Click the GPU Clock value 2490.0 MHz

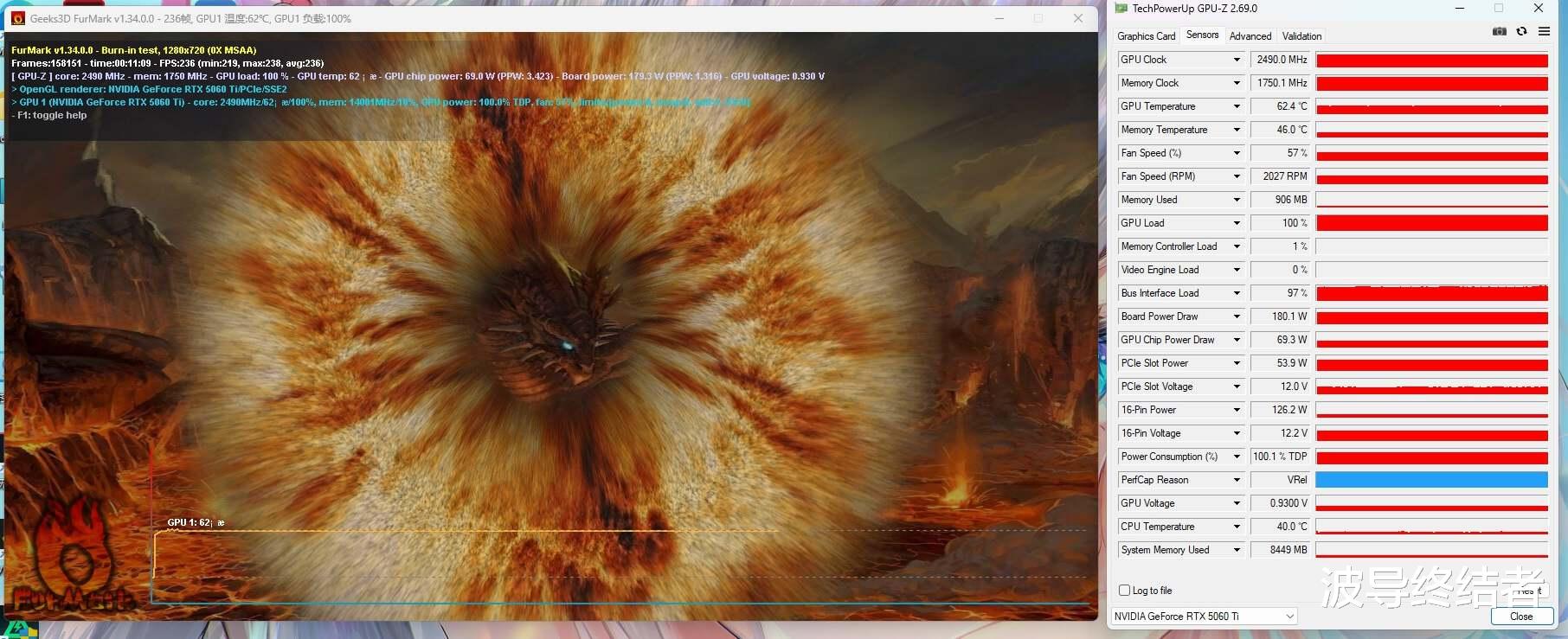click(1281, 60)
